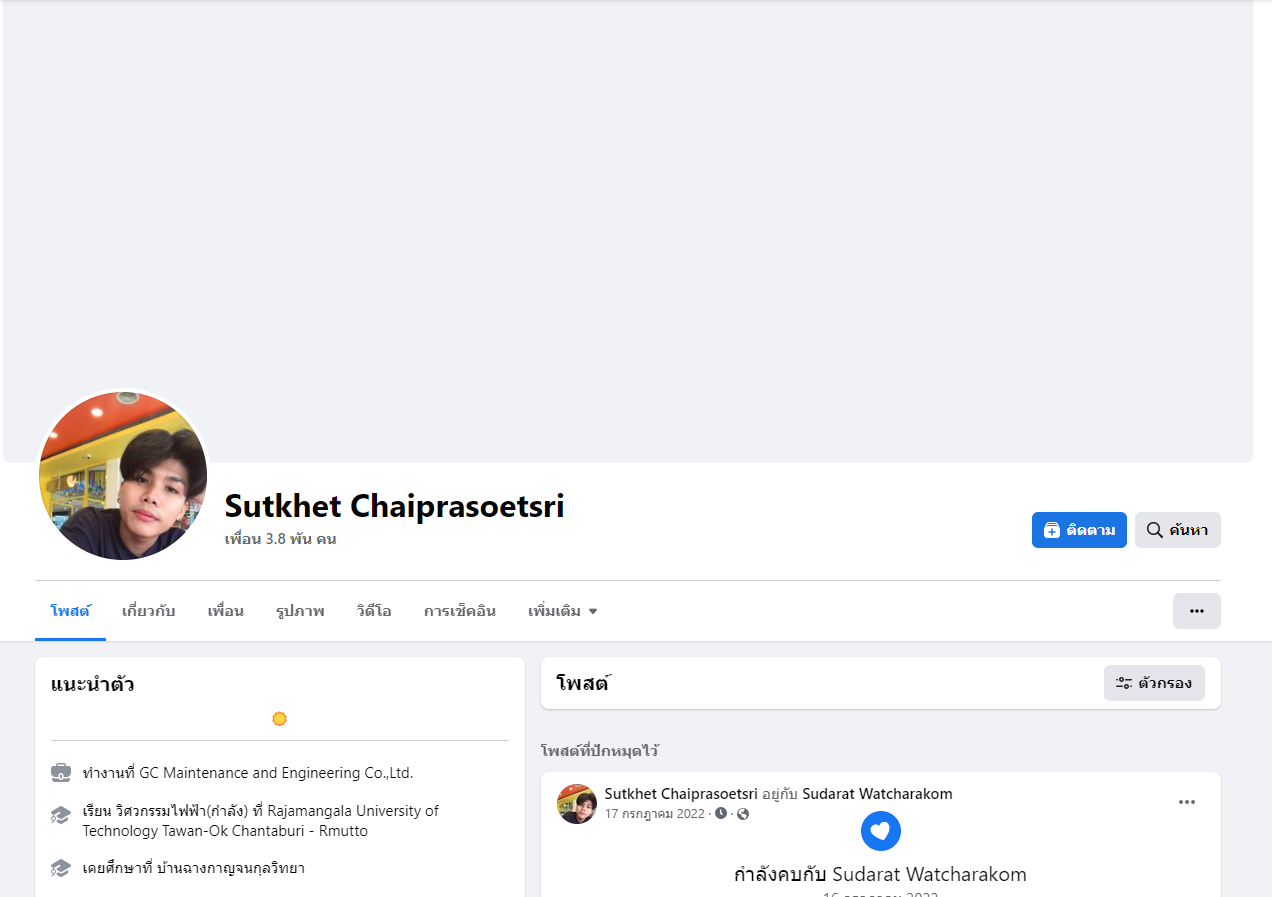This screenshot has height=897, width=1272.
Task: Open the การเช็คอิน tab
Action: 460,611
